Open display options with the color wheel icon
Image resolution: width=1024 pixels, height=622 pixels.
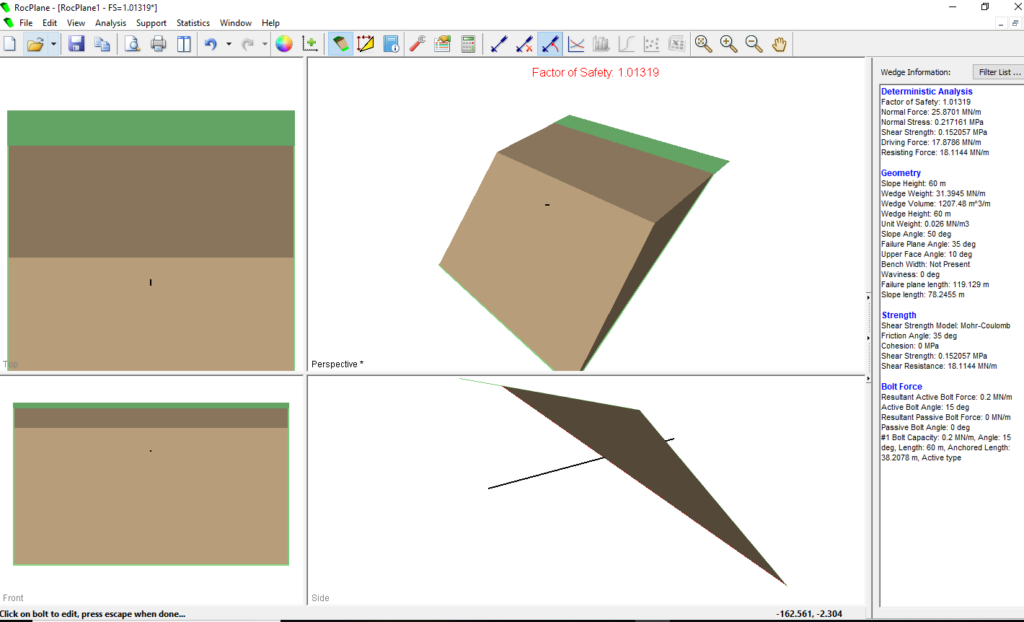[284, 44]
